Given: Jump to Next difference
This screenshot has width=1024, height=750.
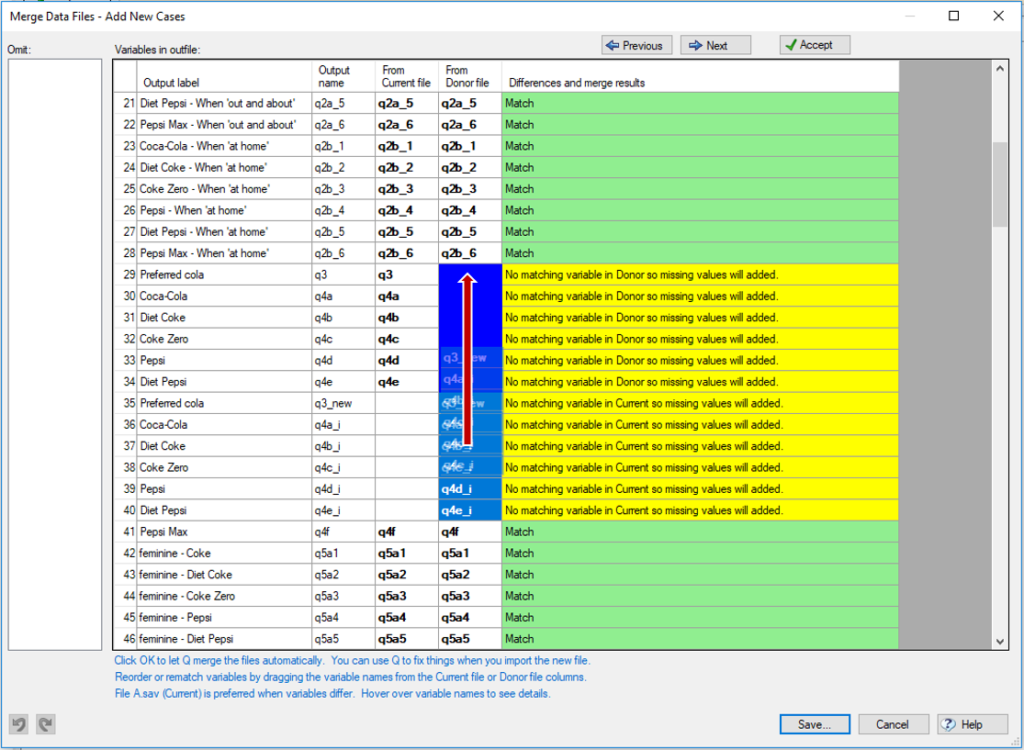Looking at the screenshot, I should coord(717,45).
